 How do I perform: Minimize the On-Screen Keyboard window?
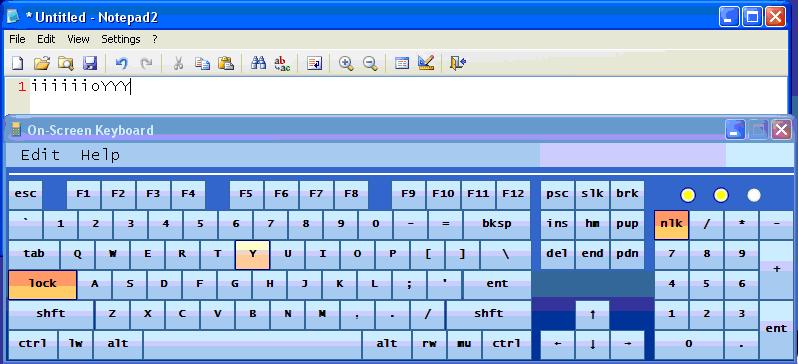point(735,130)
